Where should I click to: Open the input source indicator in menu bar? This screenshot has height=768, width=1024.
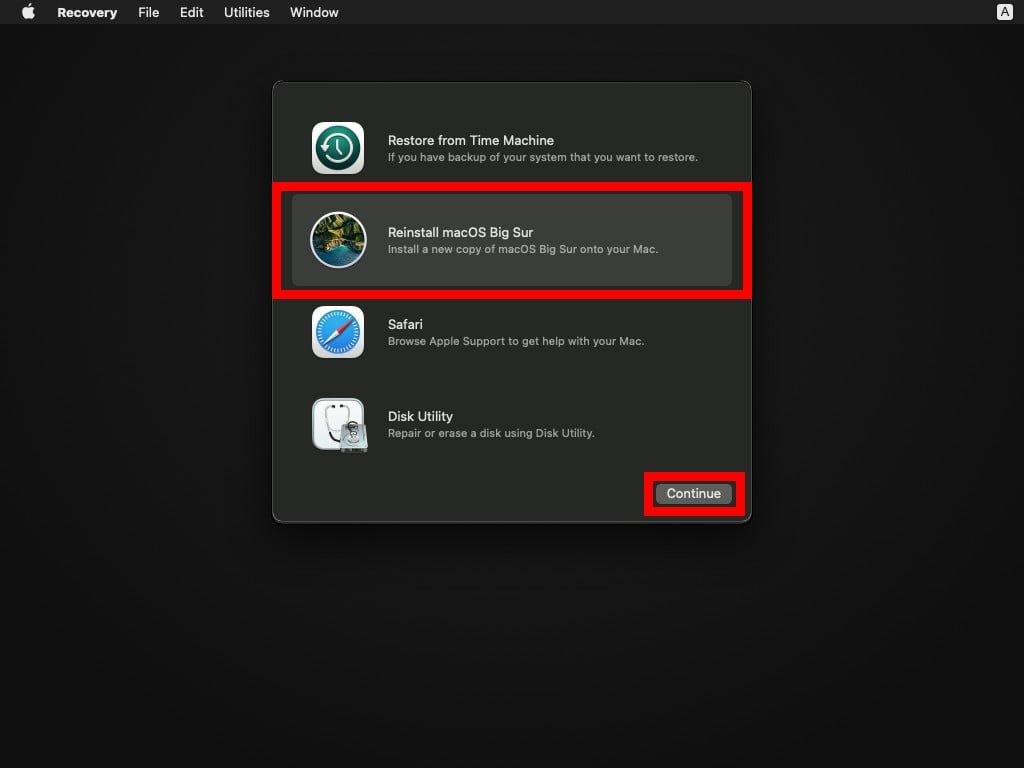pyautogui.click(x=1004, y=12)
